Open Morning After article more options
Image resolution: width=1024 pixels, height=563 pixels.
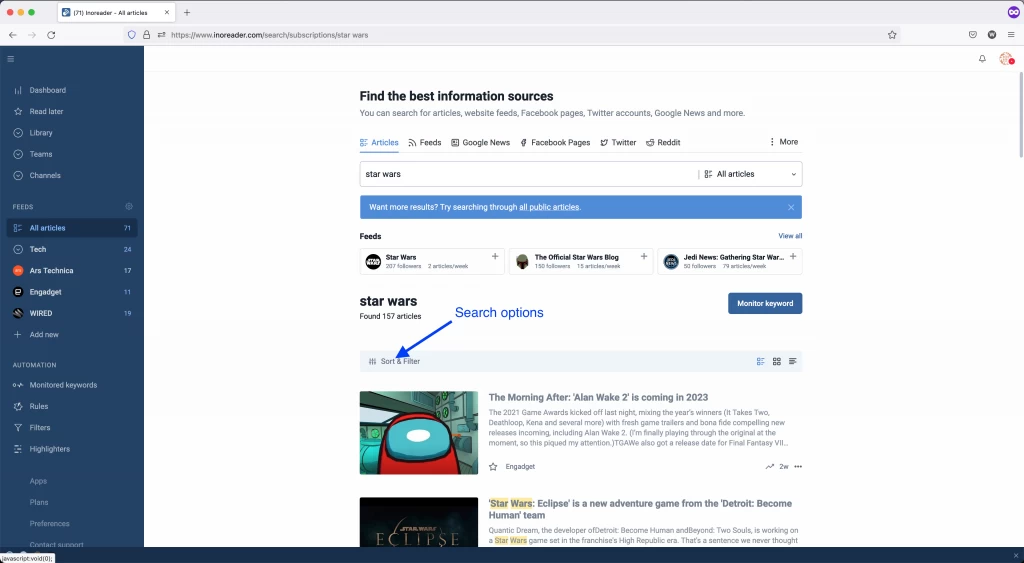click(798, 466)
